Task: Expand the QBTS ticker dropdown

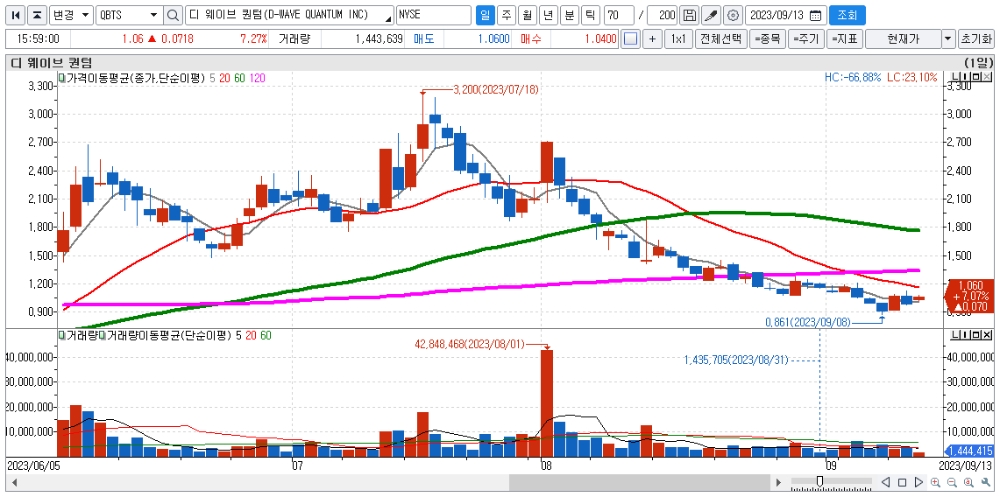Action: 154,15
